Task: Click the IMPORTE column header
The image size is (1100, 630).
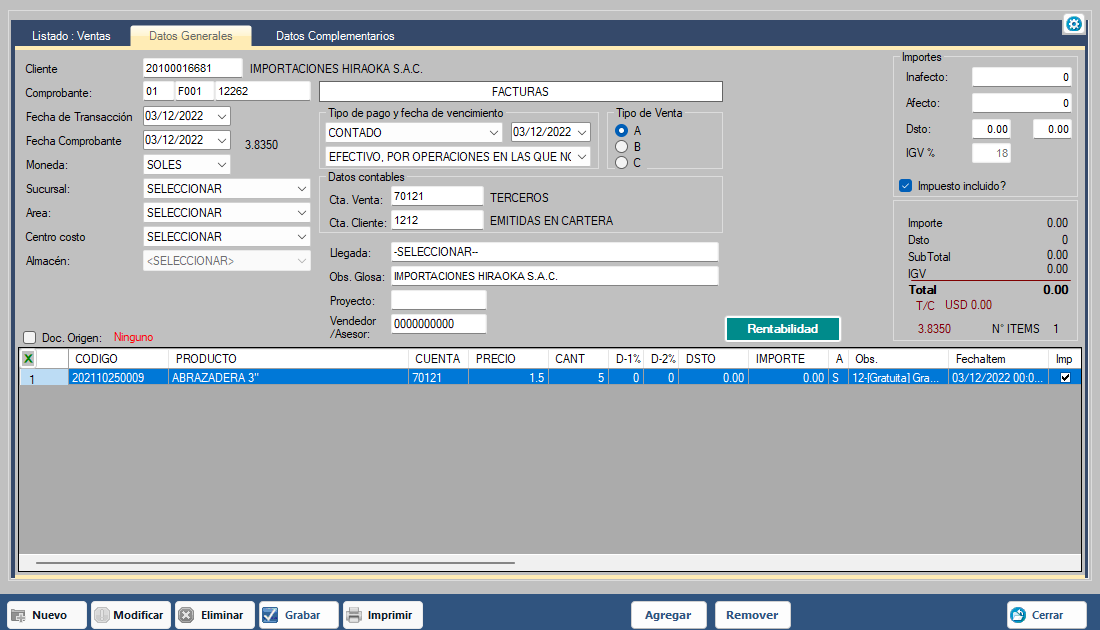Action: pos(789,358)
